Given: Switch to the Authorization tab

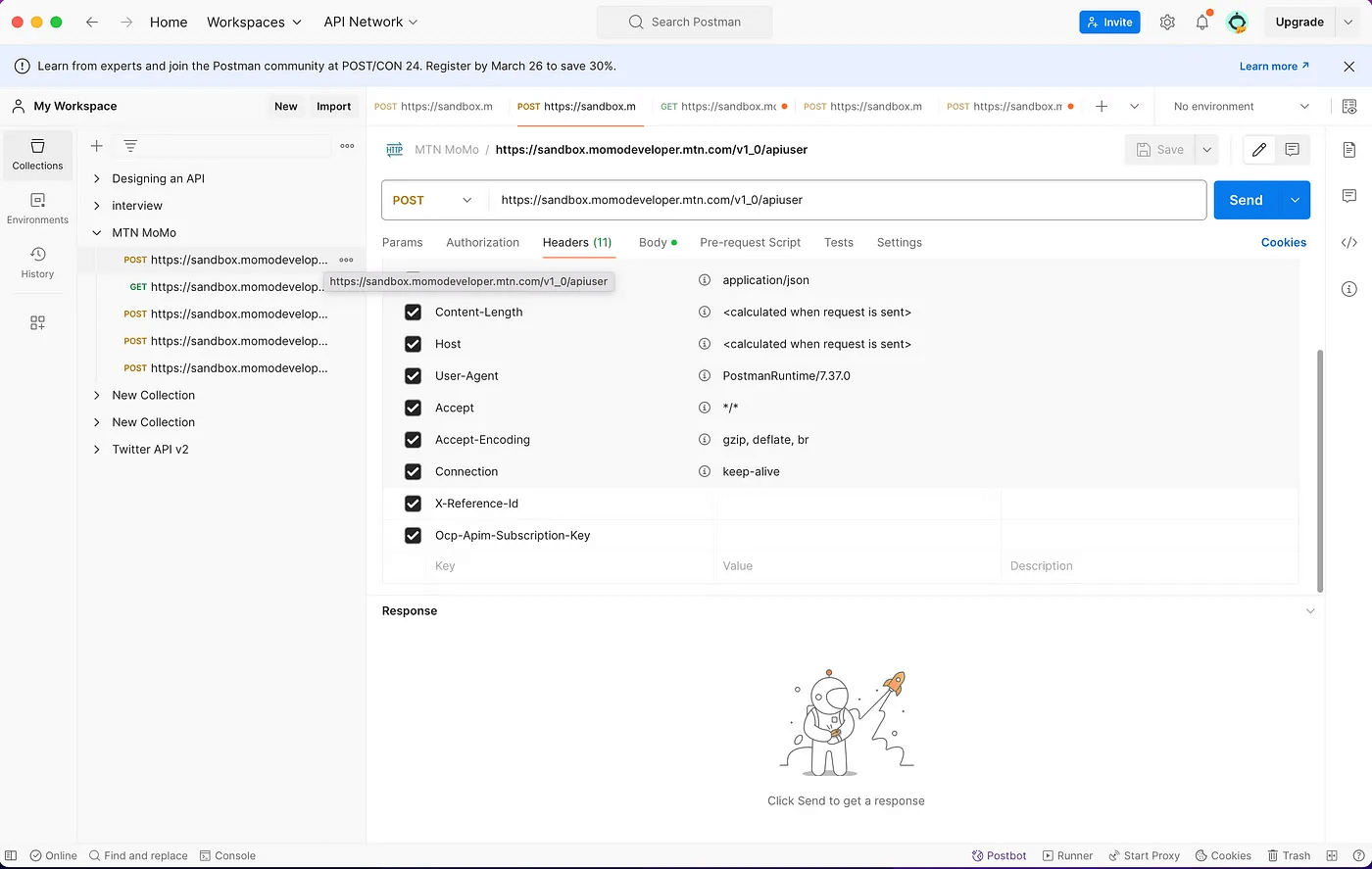Looking at the screenshot, I should click(x=482, y=242).
